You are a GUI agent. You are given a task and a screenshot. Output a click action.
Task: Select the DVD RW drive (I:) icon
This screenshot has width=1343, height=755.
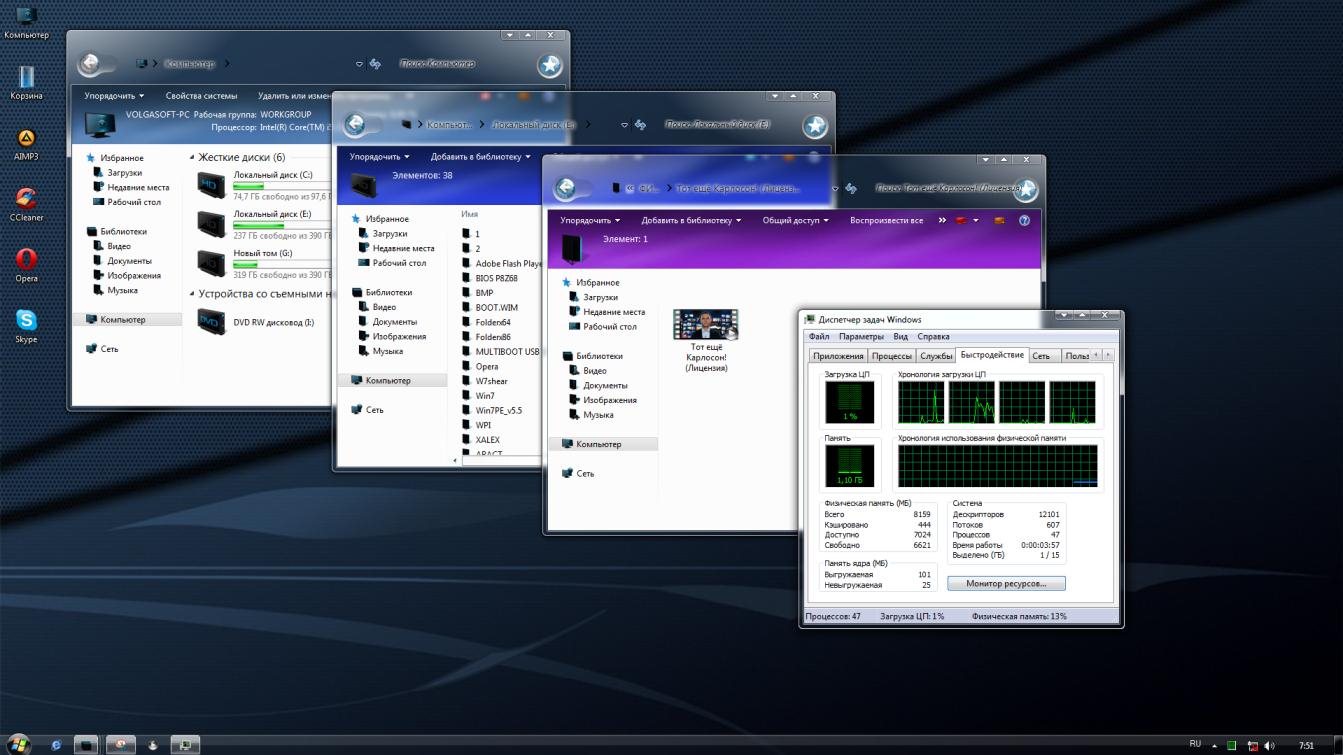click(211, 322)
